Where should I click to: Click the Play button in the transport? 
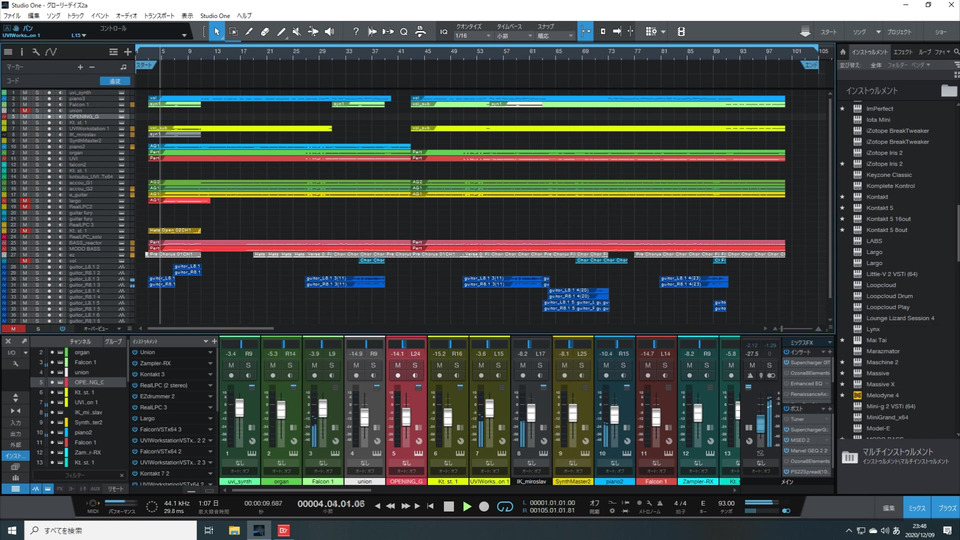tap(466, 507)
